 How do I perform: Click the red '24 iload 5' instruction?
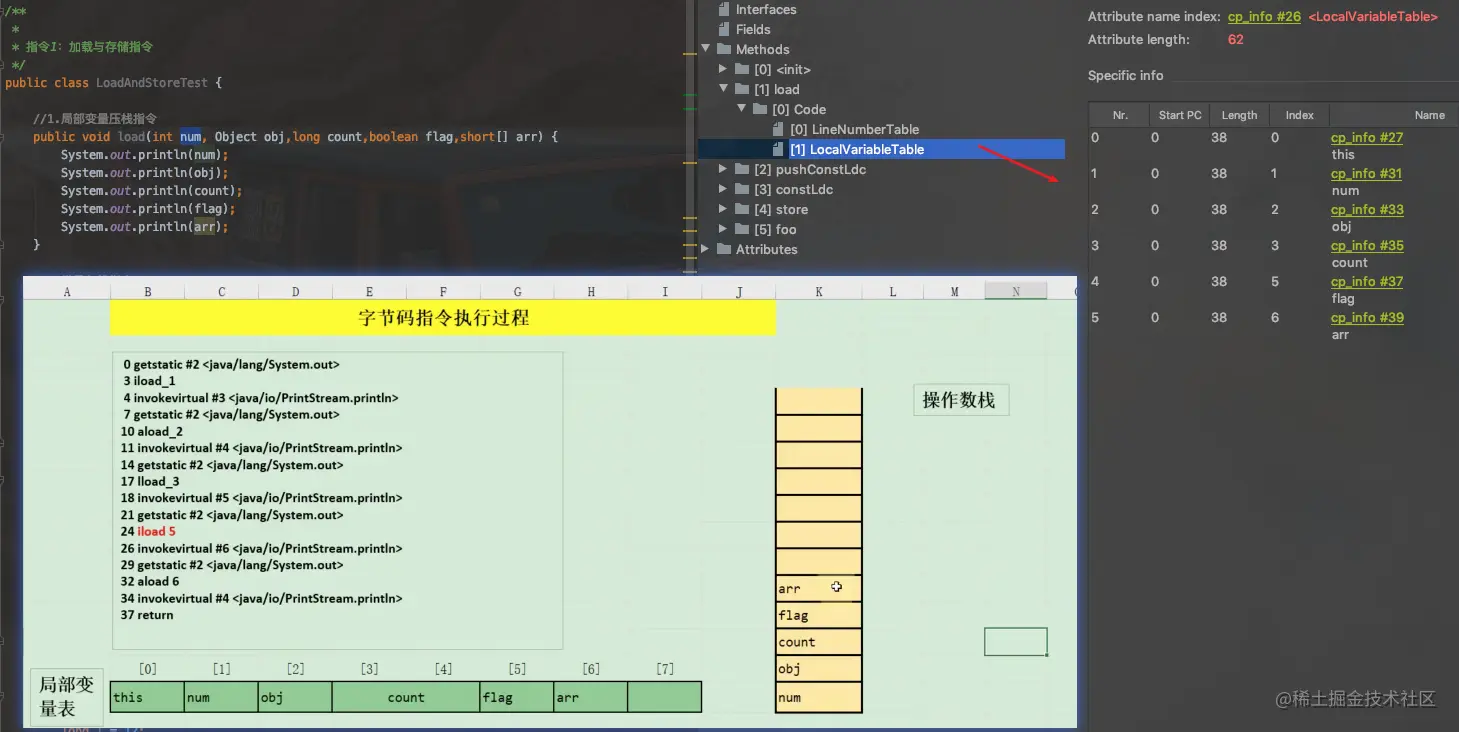pos(148,531)
